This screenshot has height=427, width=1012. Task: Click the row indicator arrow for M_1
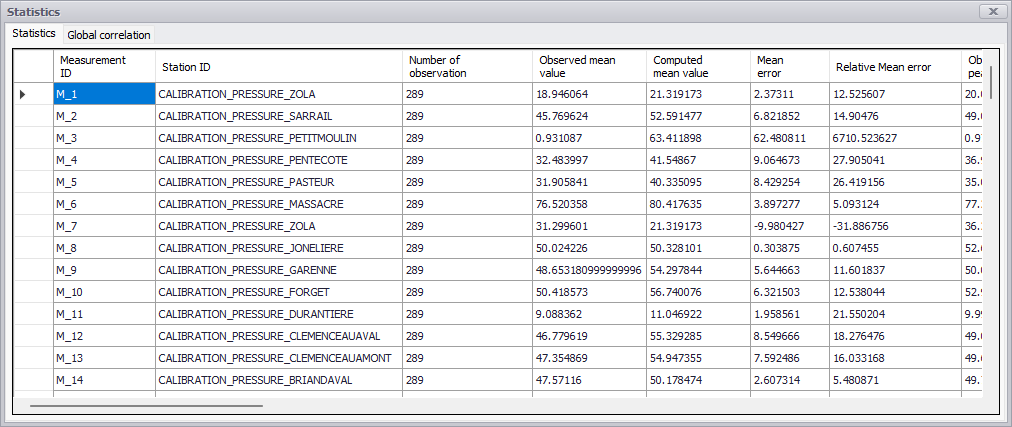23,94
